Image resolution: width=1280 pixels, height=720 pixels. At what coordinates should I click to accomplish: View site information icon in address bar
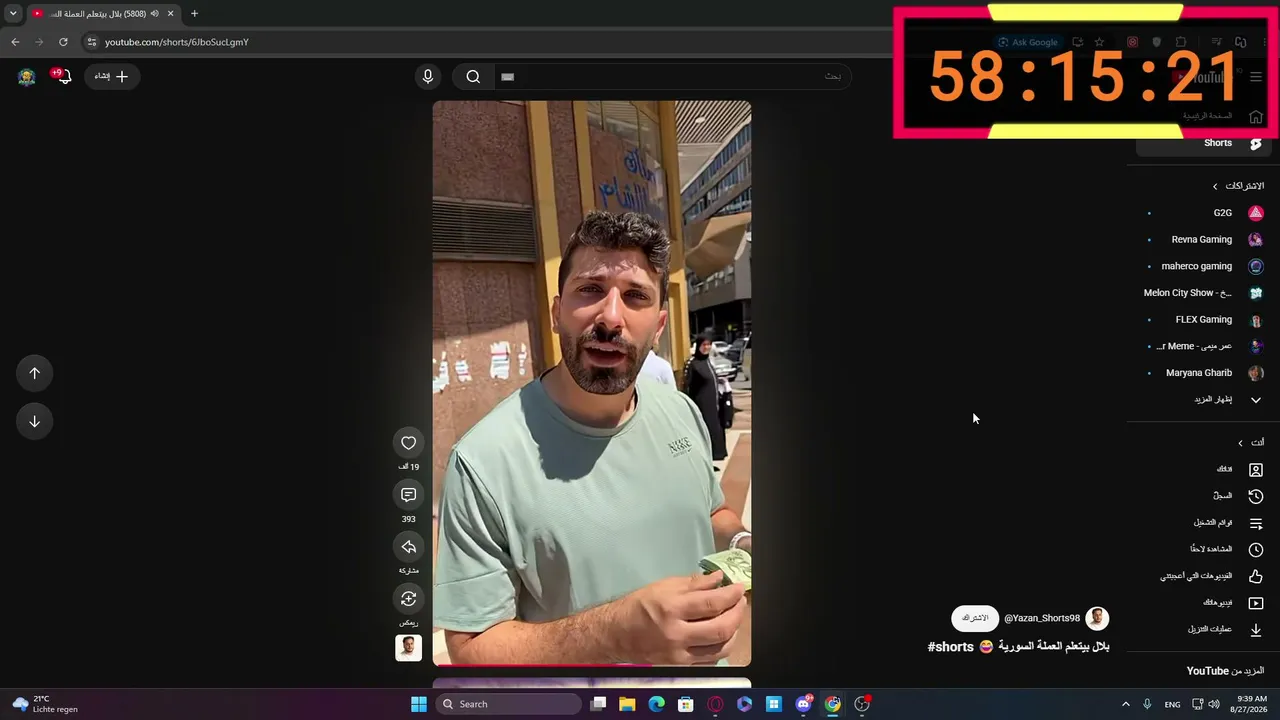(x=91, y=42)
